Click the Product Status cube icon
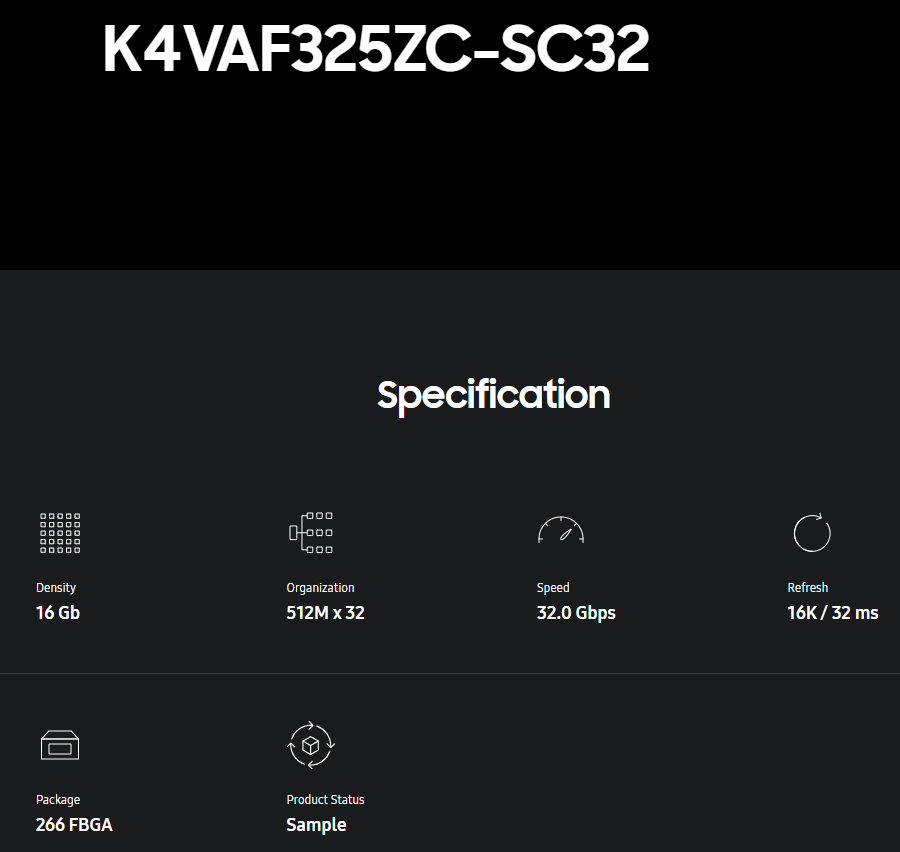The height and width of the screenshot is (852, 900). tap(311, 745)
